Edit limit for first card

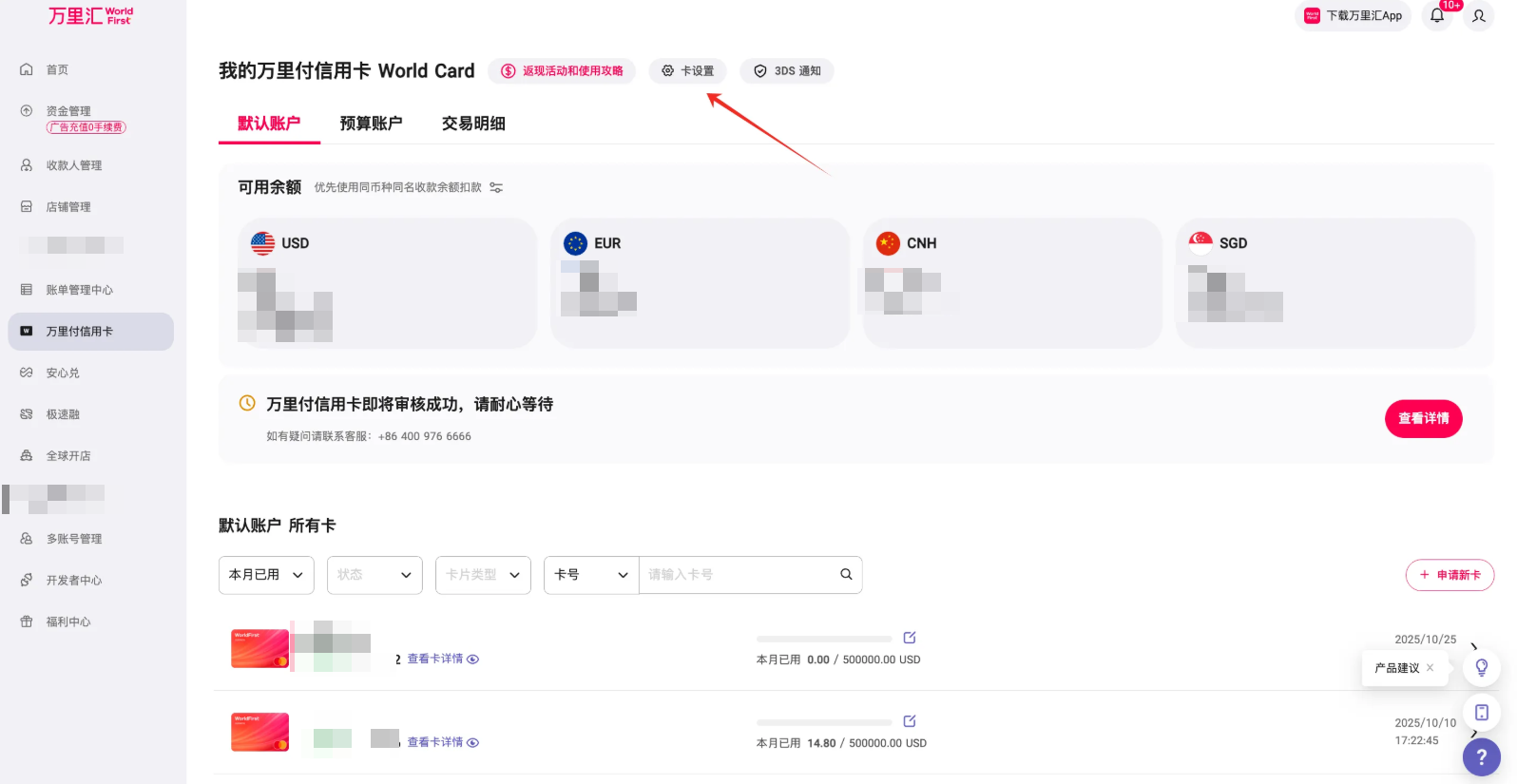point(910,638)
